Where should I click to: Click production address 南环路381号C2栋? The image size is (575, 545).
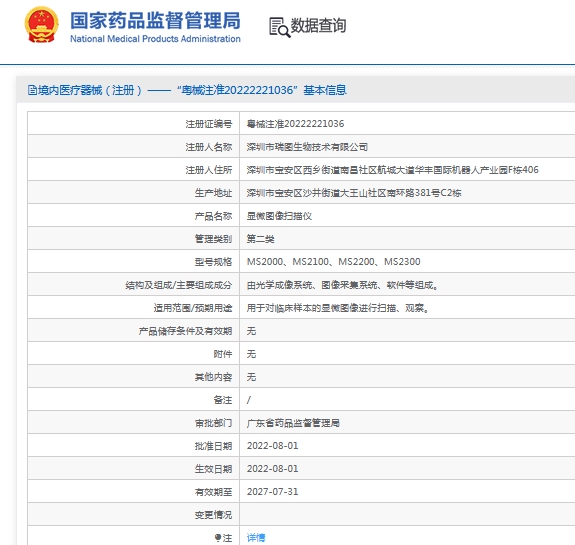pos(354,193)
